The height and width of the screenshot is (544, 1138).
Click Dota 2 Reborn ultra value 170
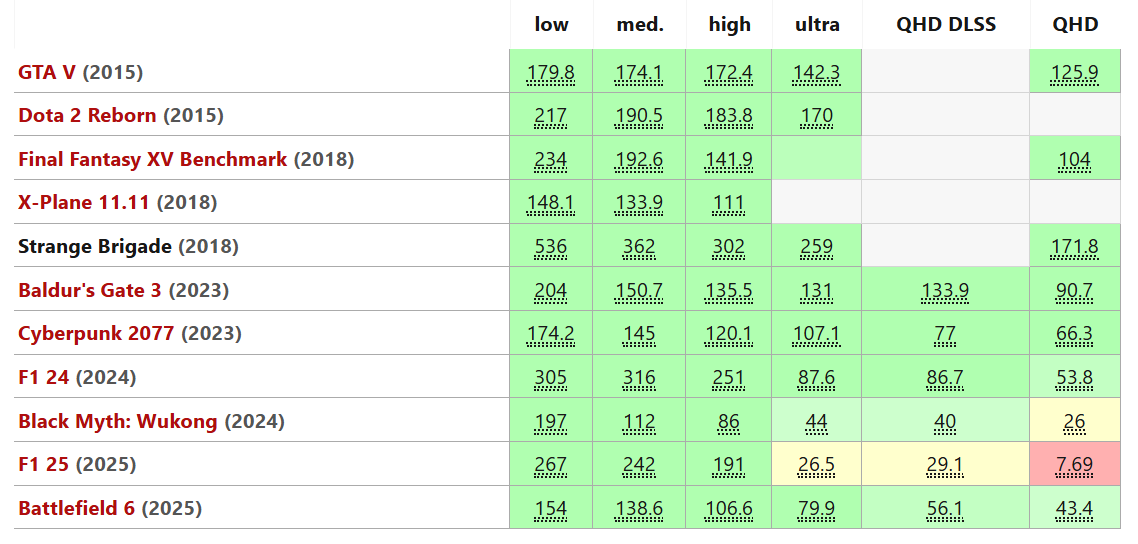pyautogui.click(x=817, y=116)
